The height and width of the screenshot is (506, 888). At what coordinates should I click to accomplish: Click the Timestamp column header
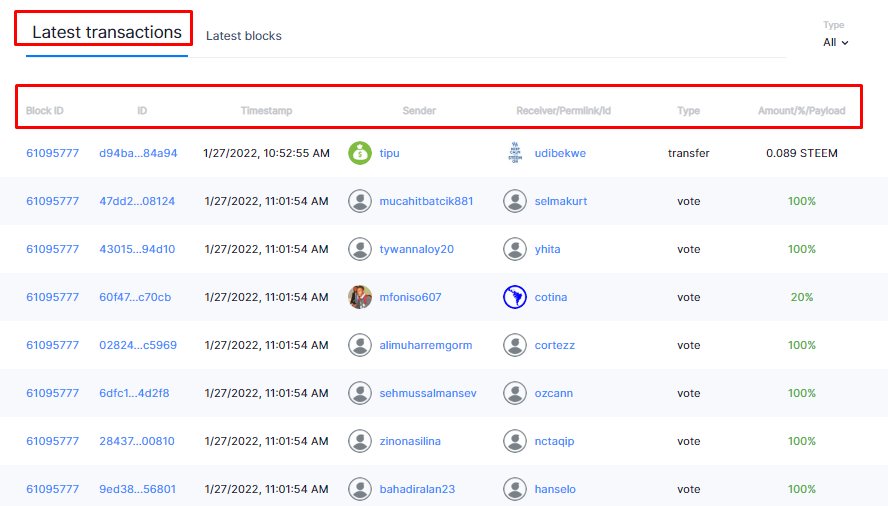click(x=266, y=110)
